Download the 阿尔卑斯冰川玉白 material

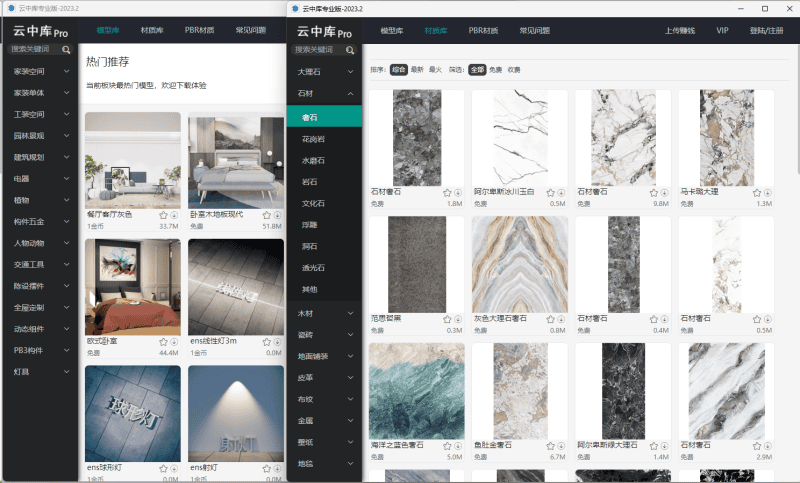(561, 193)
